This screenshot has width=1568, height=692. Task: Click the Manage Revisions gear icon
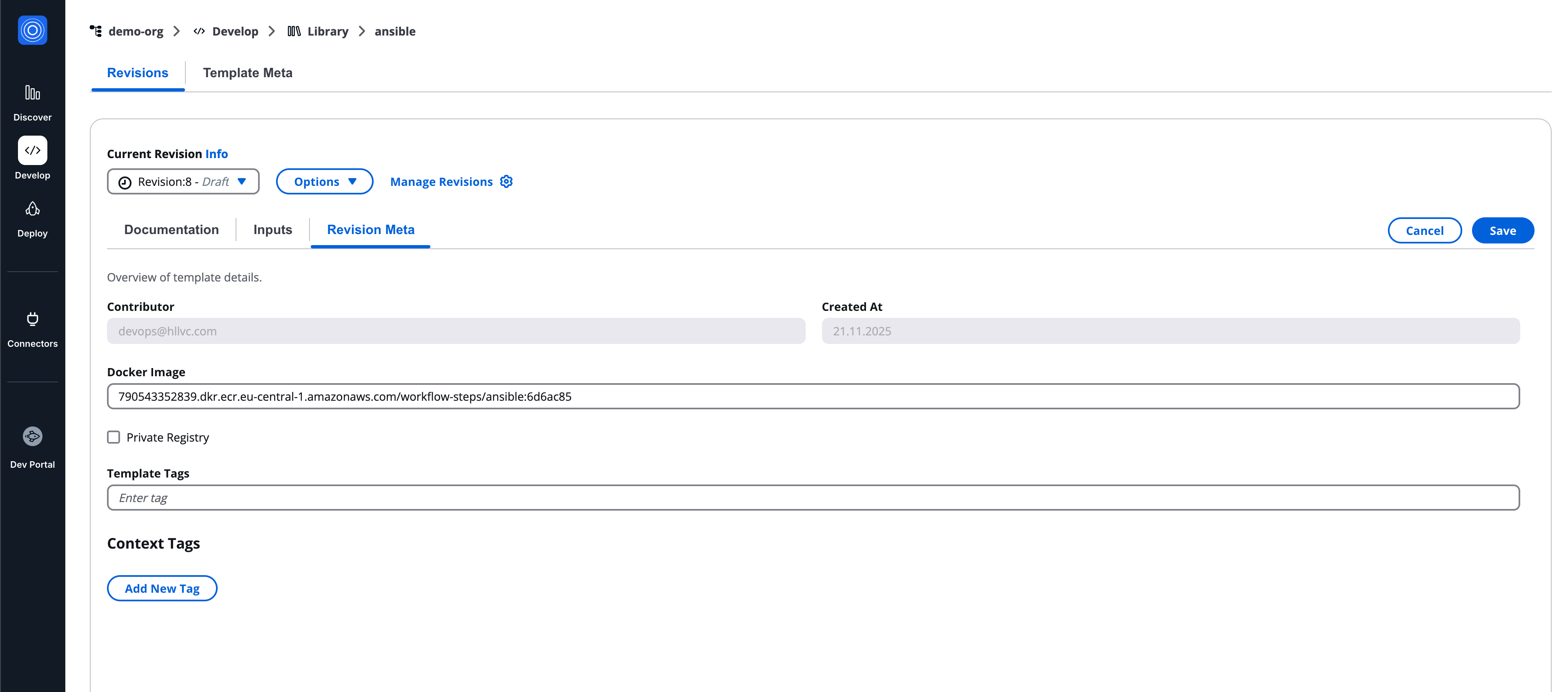506,181
